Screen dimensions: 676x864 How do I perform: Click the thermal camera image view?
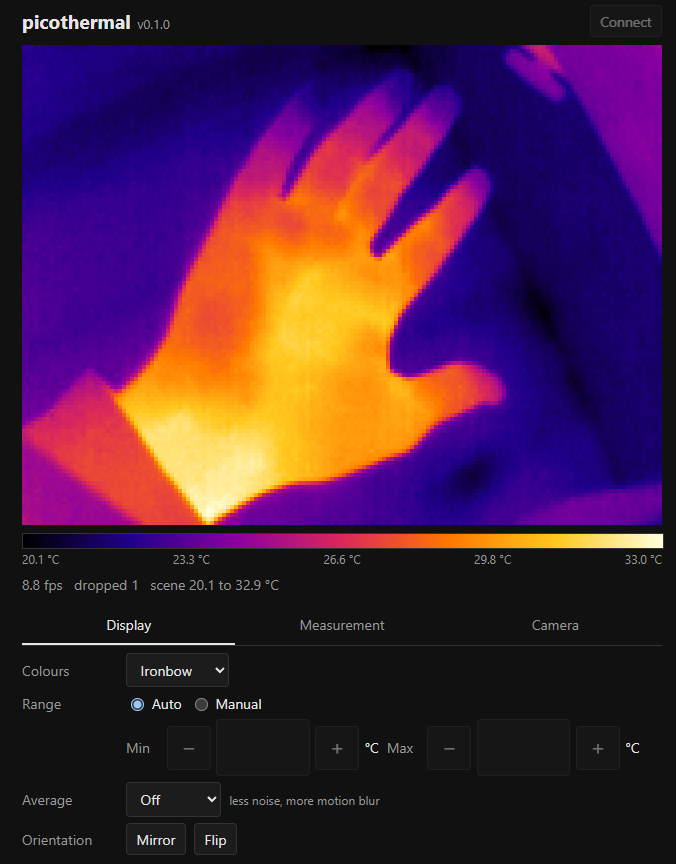tap(342, 285)
